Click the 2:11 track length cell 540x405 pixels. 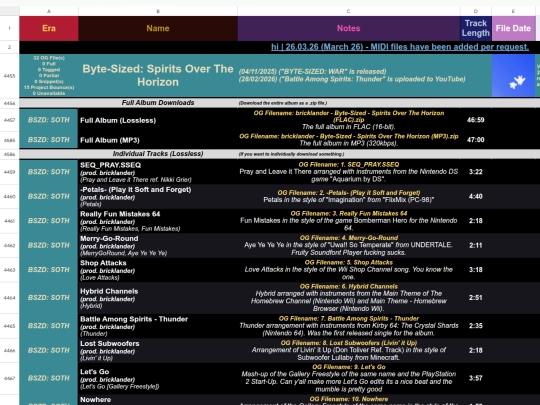[x=476, y=245]
